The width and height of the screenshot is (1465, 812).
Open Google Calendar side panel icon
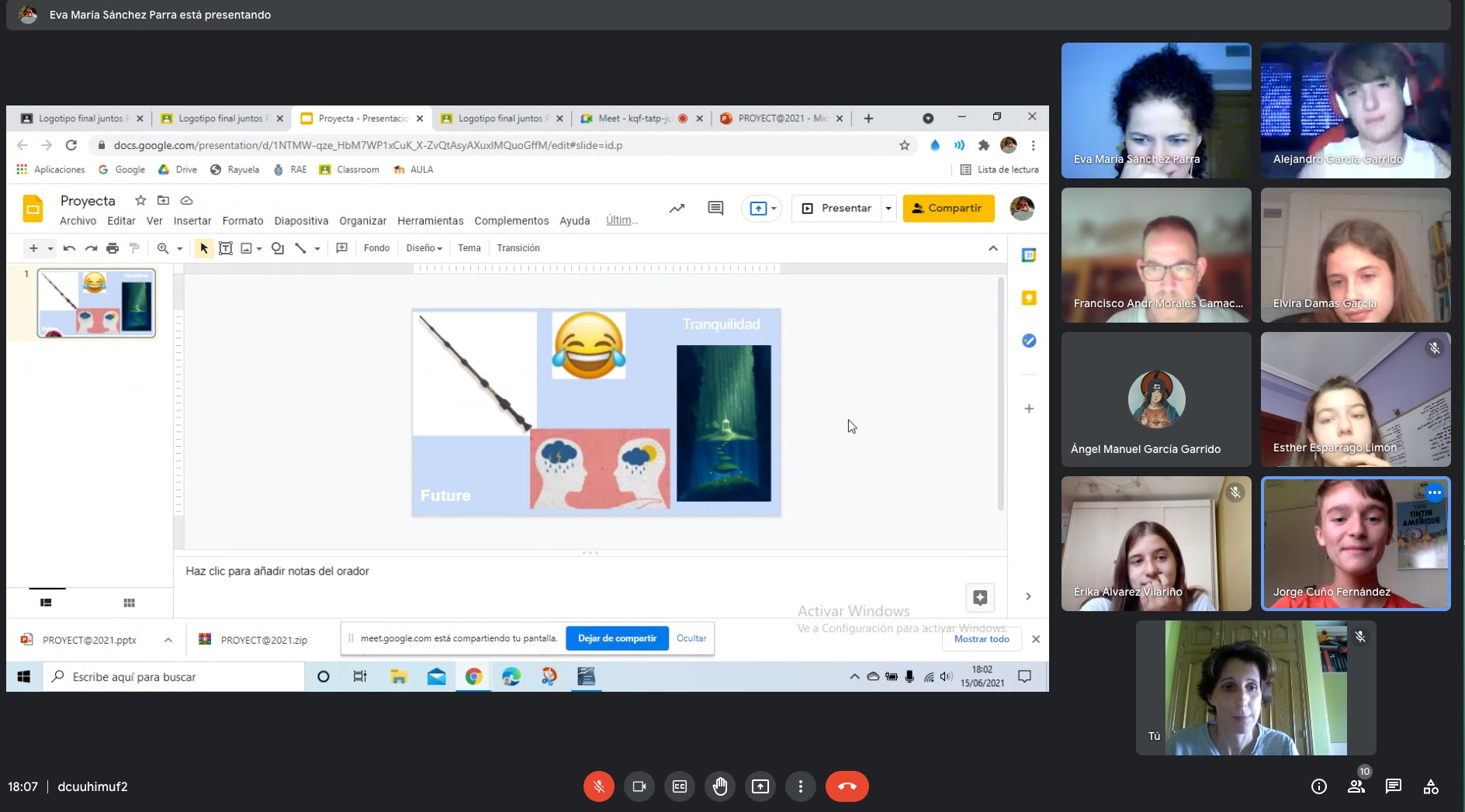1029,255
